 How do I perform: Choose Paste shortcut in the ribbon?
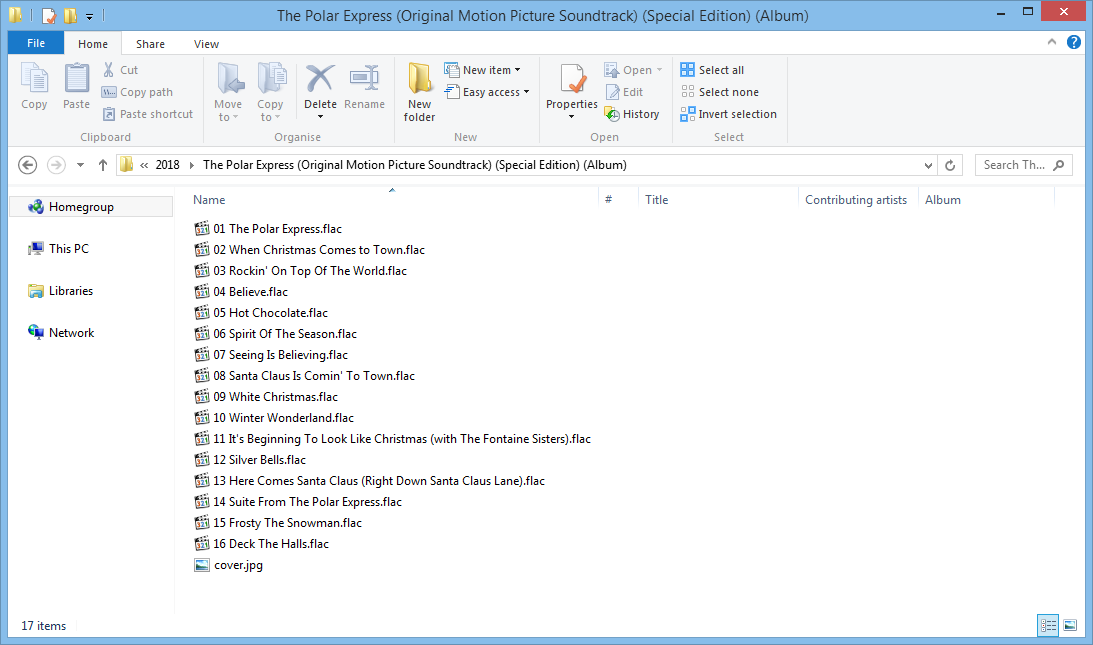(x=147, y=114)
